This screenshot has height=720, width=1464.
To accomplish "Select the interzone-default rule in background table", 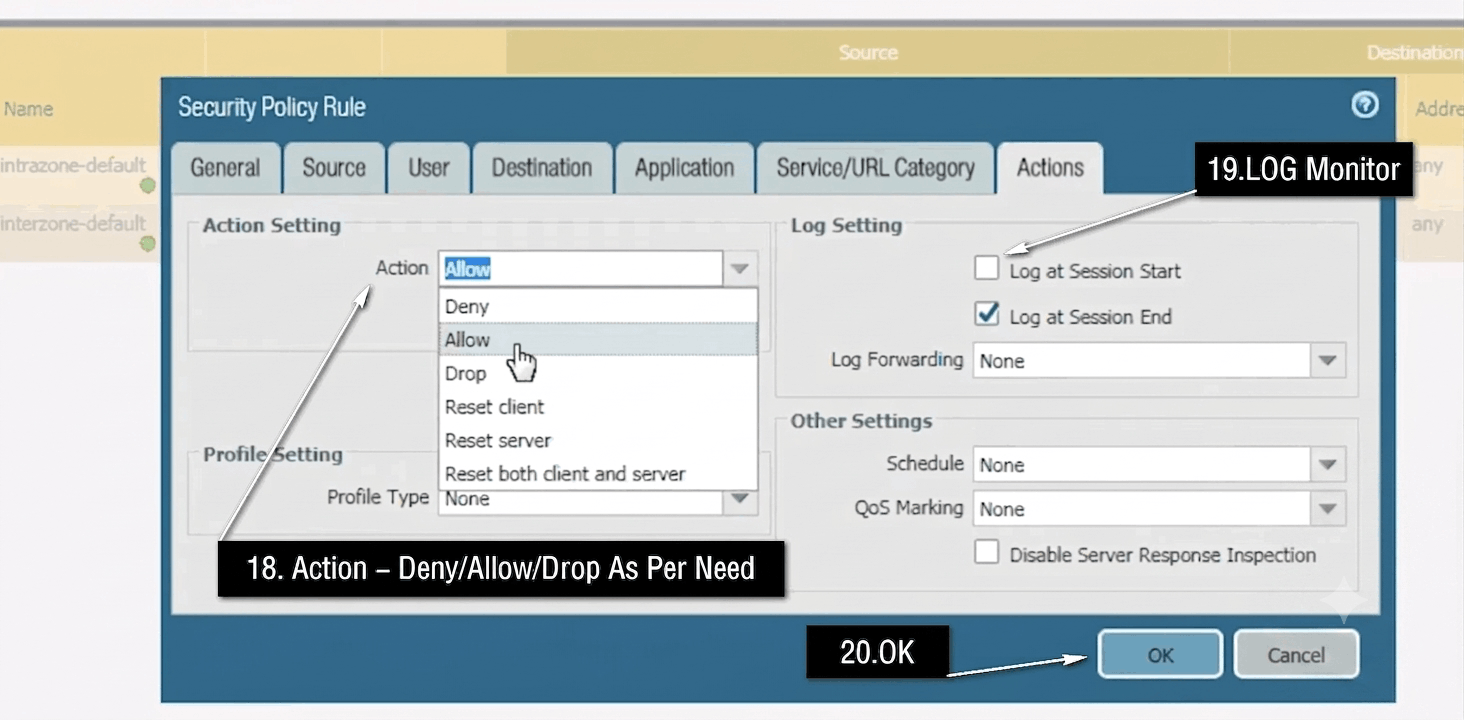I will coord(73,223).
